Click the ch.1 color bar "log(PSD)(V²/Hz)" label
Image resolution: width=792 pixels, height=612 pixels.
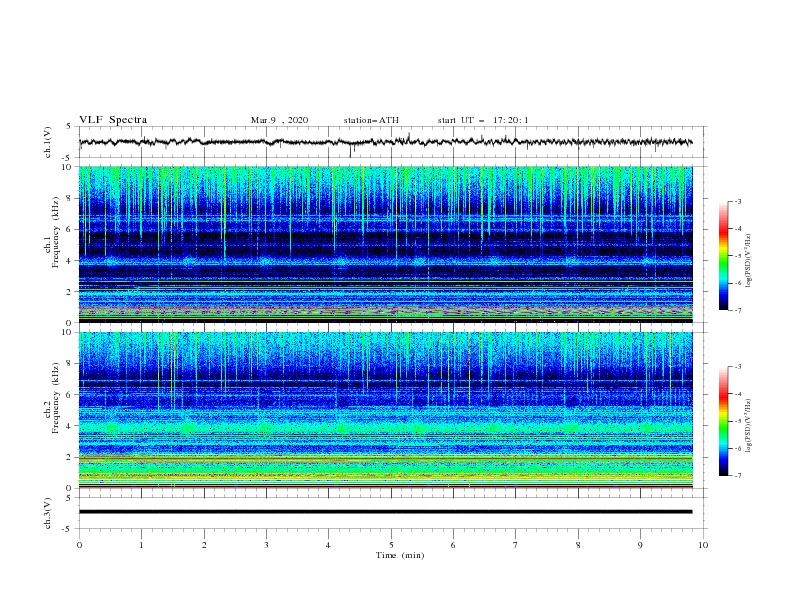point(749,261)
